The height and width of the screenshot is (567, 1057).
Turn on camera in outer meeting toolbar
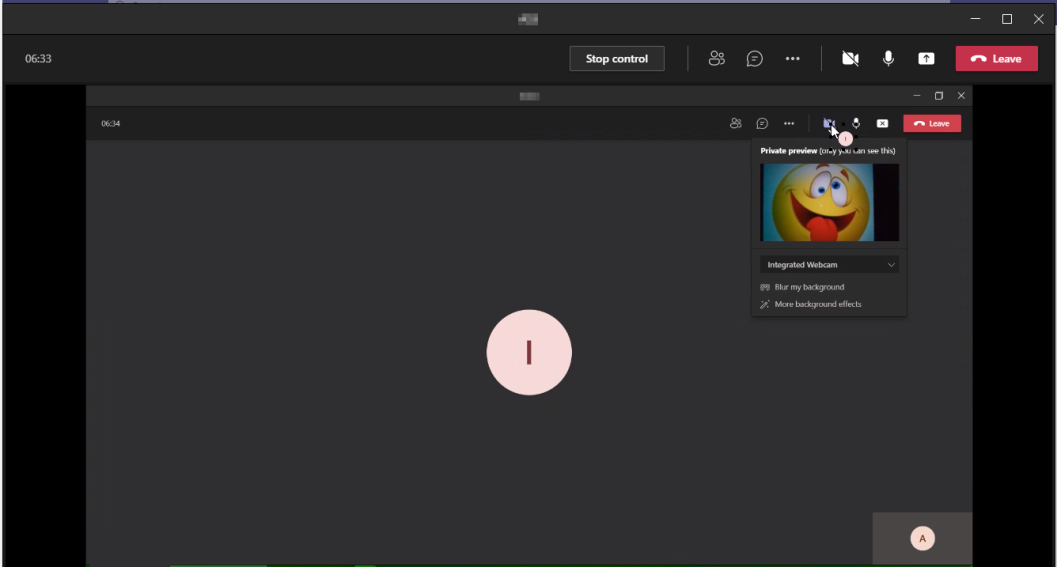[850, 59]
